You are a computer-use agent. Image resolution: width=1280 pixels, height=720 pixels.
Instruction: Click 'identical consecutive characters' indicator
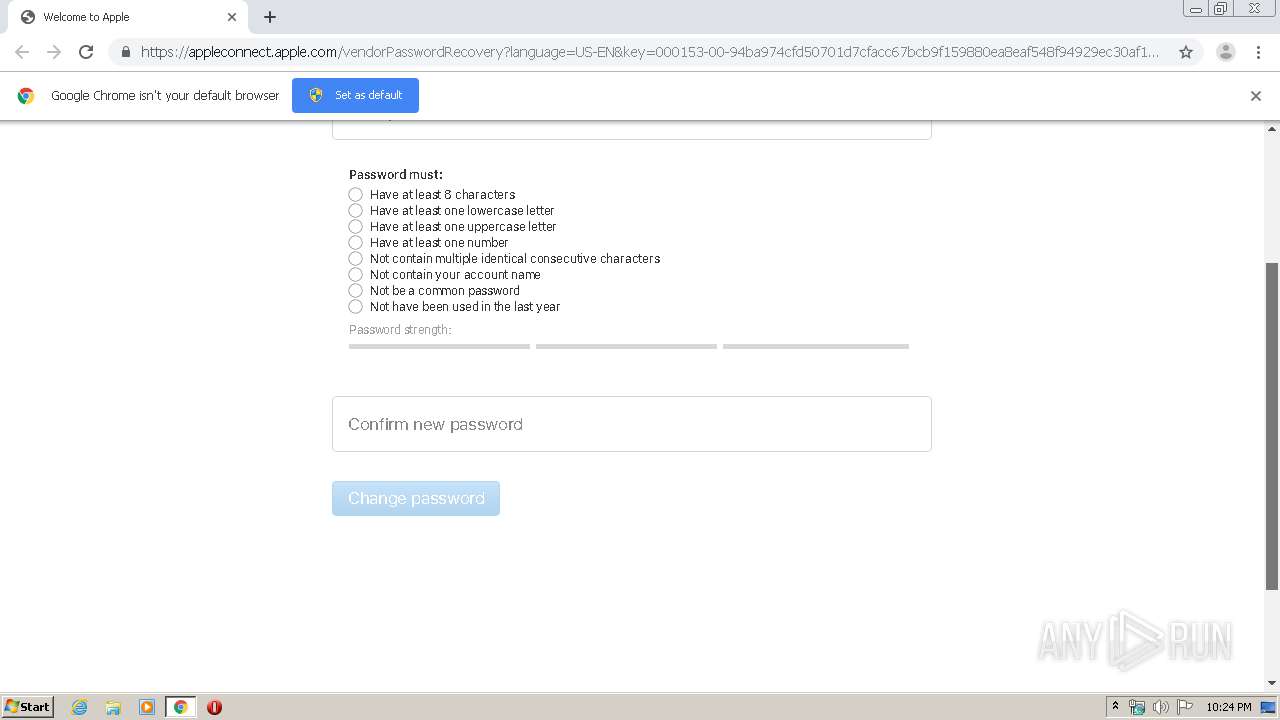pyautogui.click(x=355, y=258)
